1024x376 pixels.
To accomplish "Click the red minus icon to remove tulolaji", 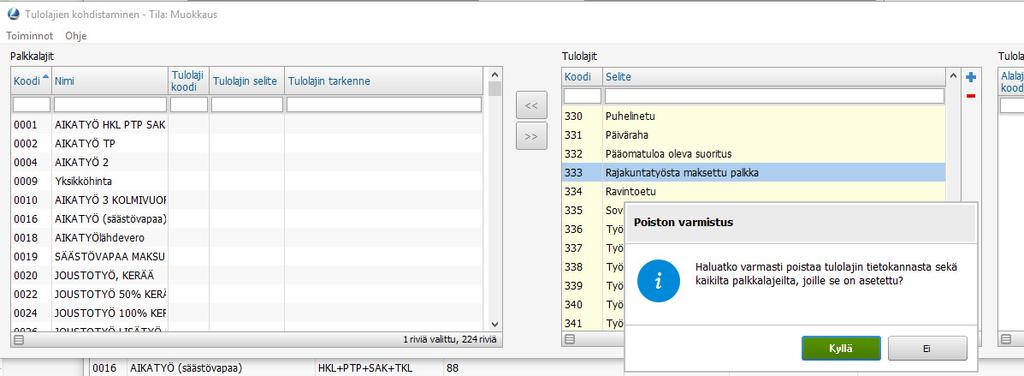I will pos(970,96).
